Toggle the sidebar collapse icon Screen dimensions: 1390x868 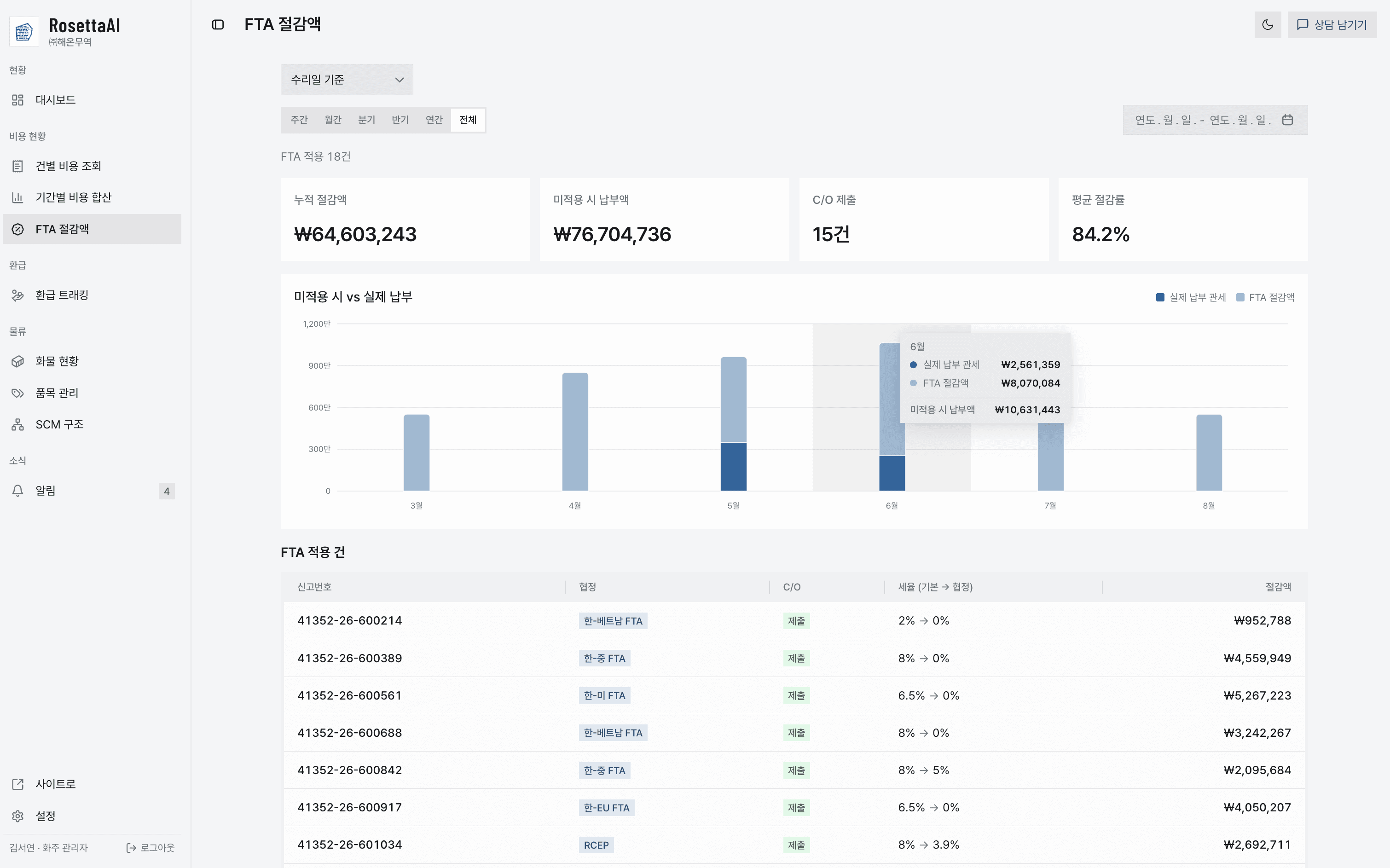tap(218, 25)
